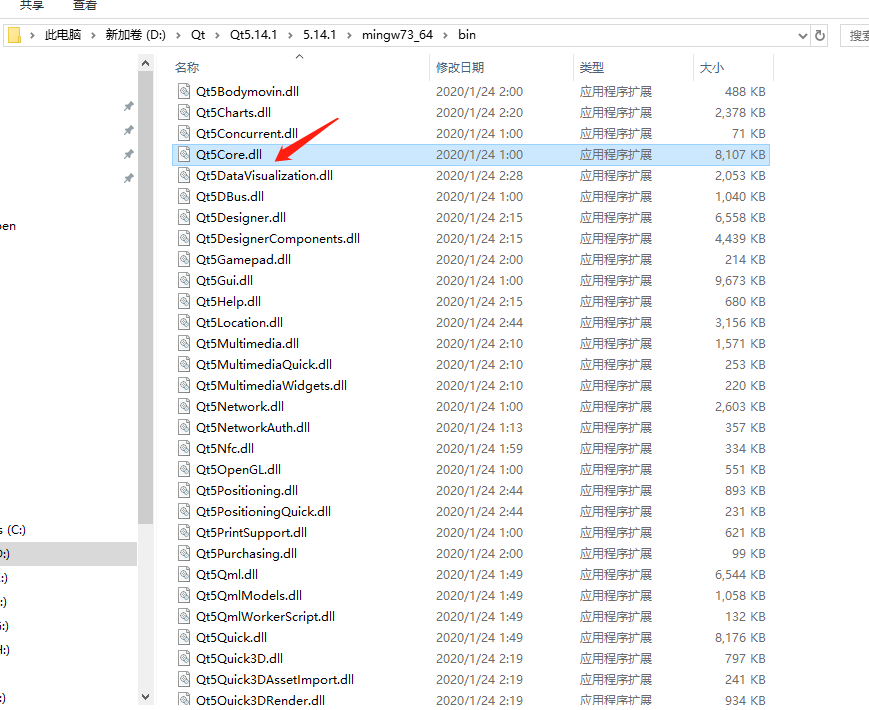Screen dimensions: 869x710
Task: Click the Qt5Network.dll file icon
Action: 183,406
